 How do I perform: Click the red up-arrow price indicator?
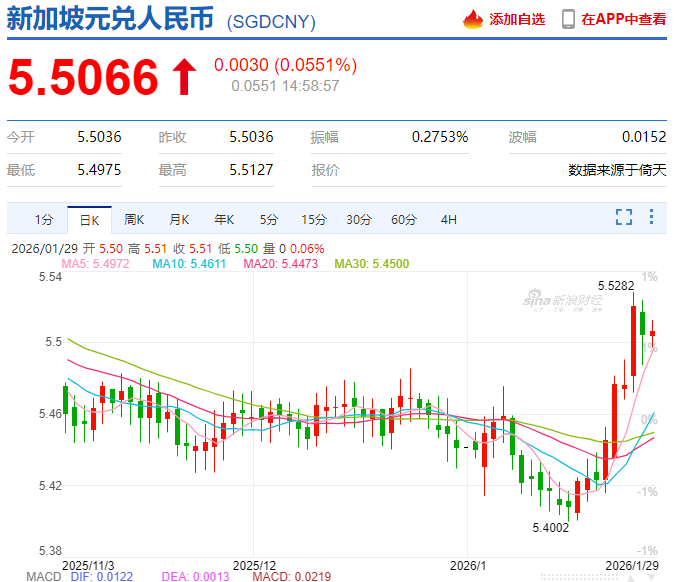(185, 78)
